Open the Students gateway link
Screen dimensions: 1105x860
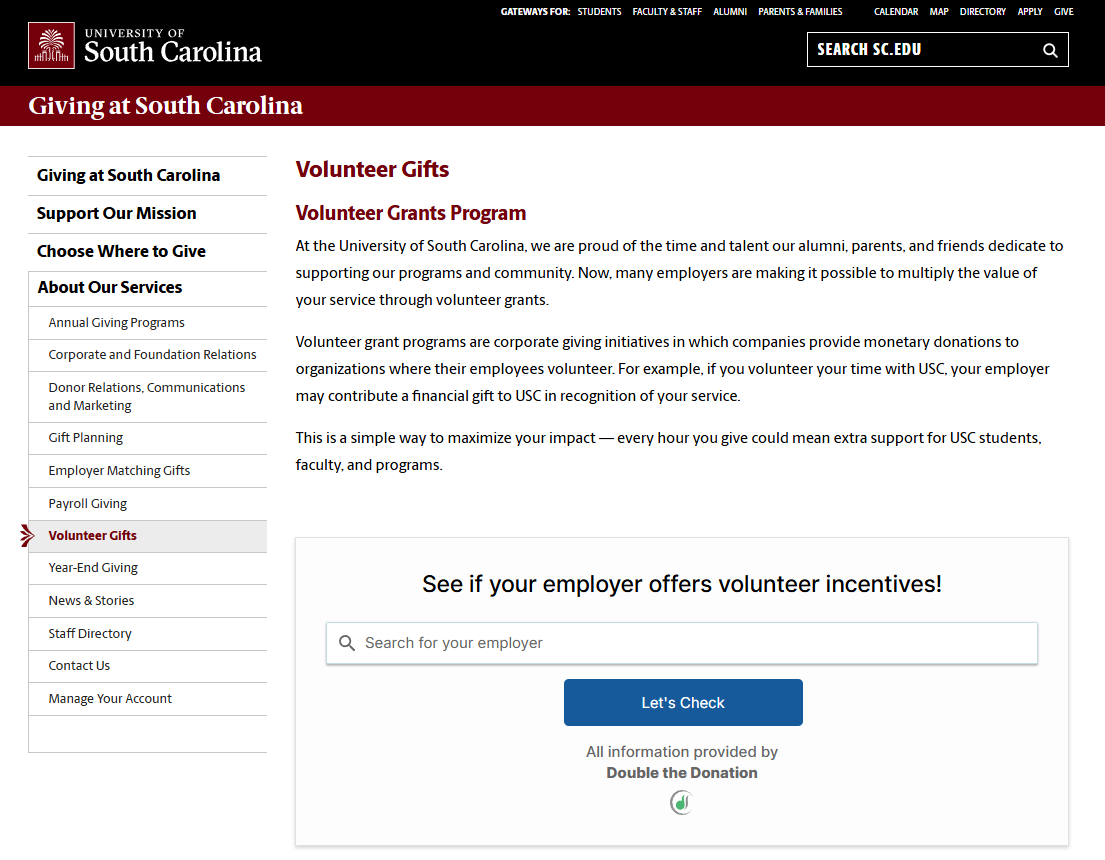click(x=599, y=12)
